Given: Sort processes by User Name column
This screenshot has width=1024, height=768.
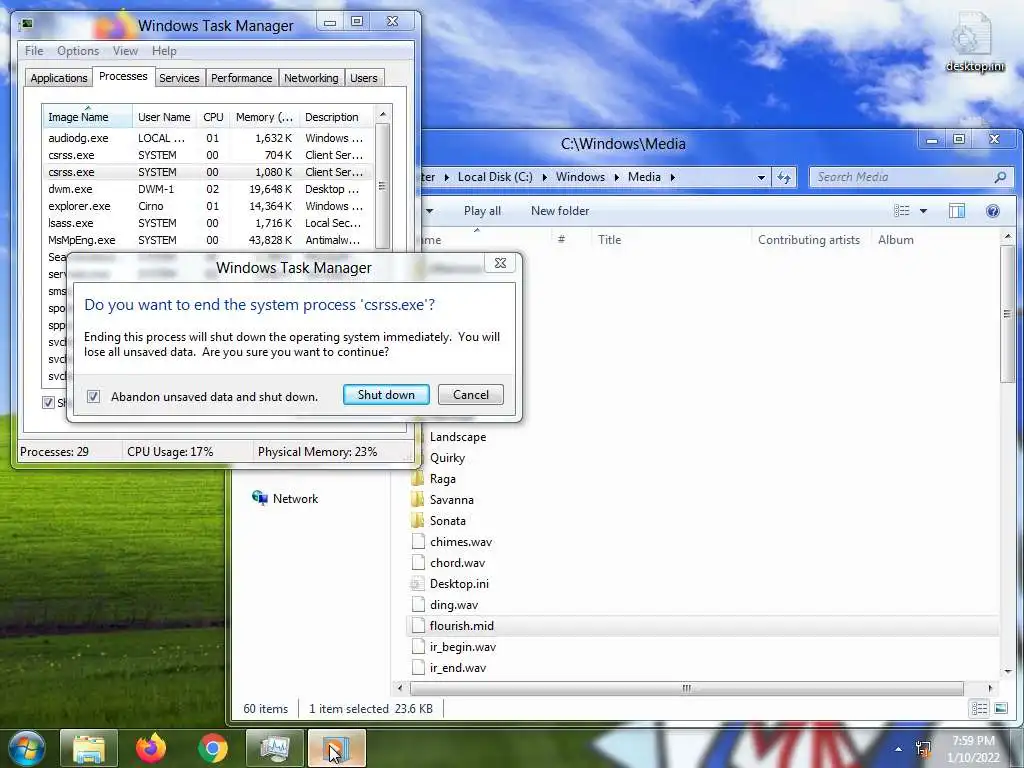Looking at the screenshot, I should pos(164,117).
